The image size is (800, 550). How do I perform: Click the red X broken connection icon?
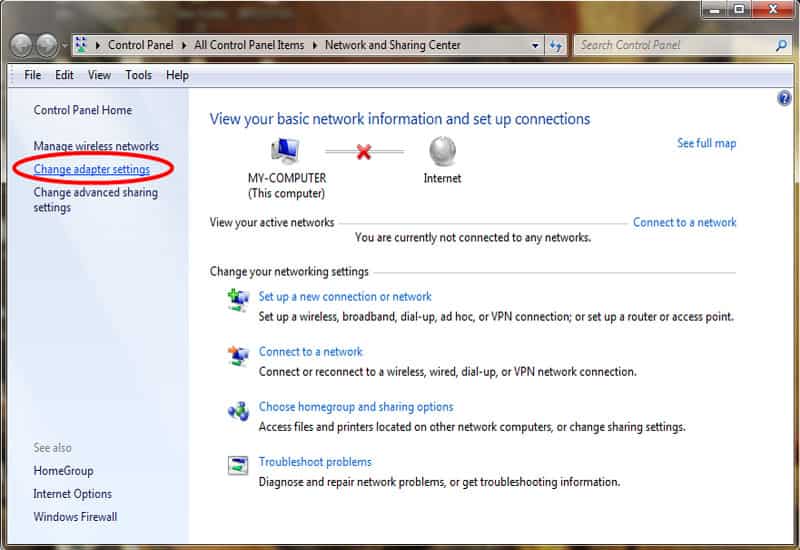tap(364, 152)
